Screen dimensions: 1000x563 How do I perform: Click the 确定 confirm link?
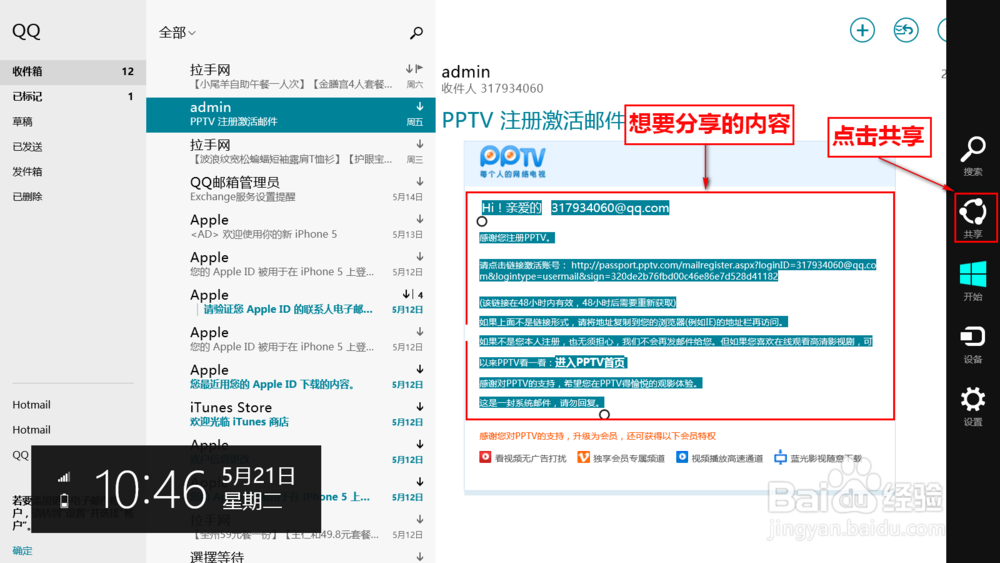pyautogui.click(x=22, y=551)
